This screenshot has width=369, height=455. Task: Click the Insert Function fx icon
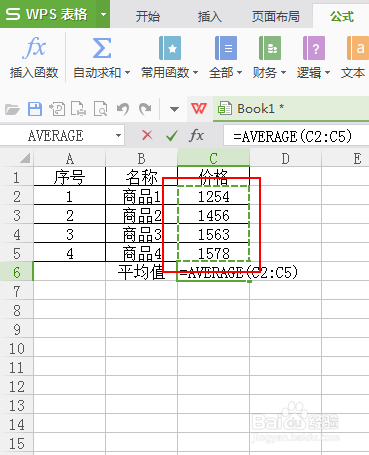coord(34,48)
